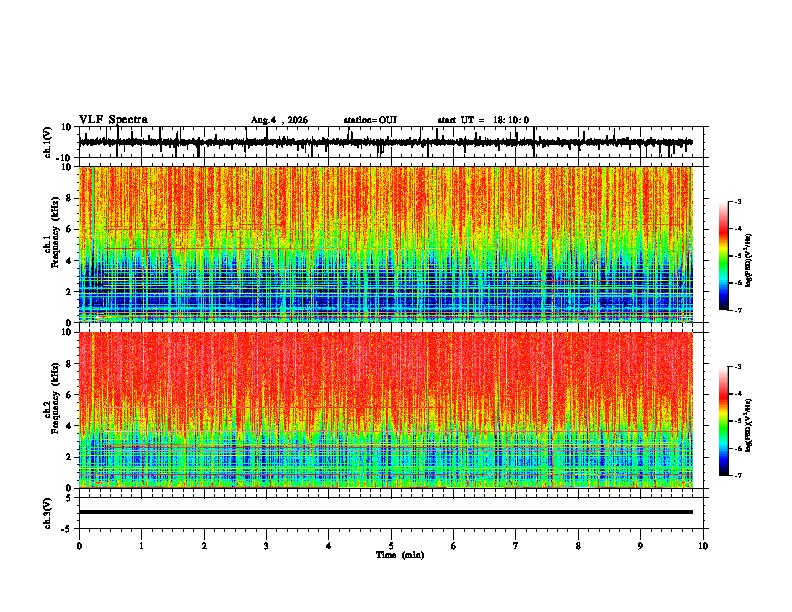
Task: Click the ch.1 color bar log(PSD) unit label
Action: point(749,260)
